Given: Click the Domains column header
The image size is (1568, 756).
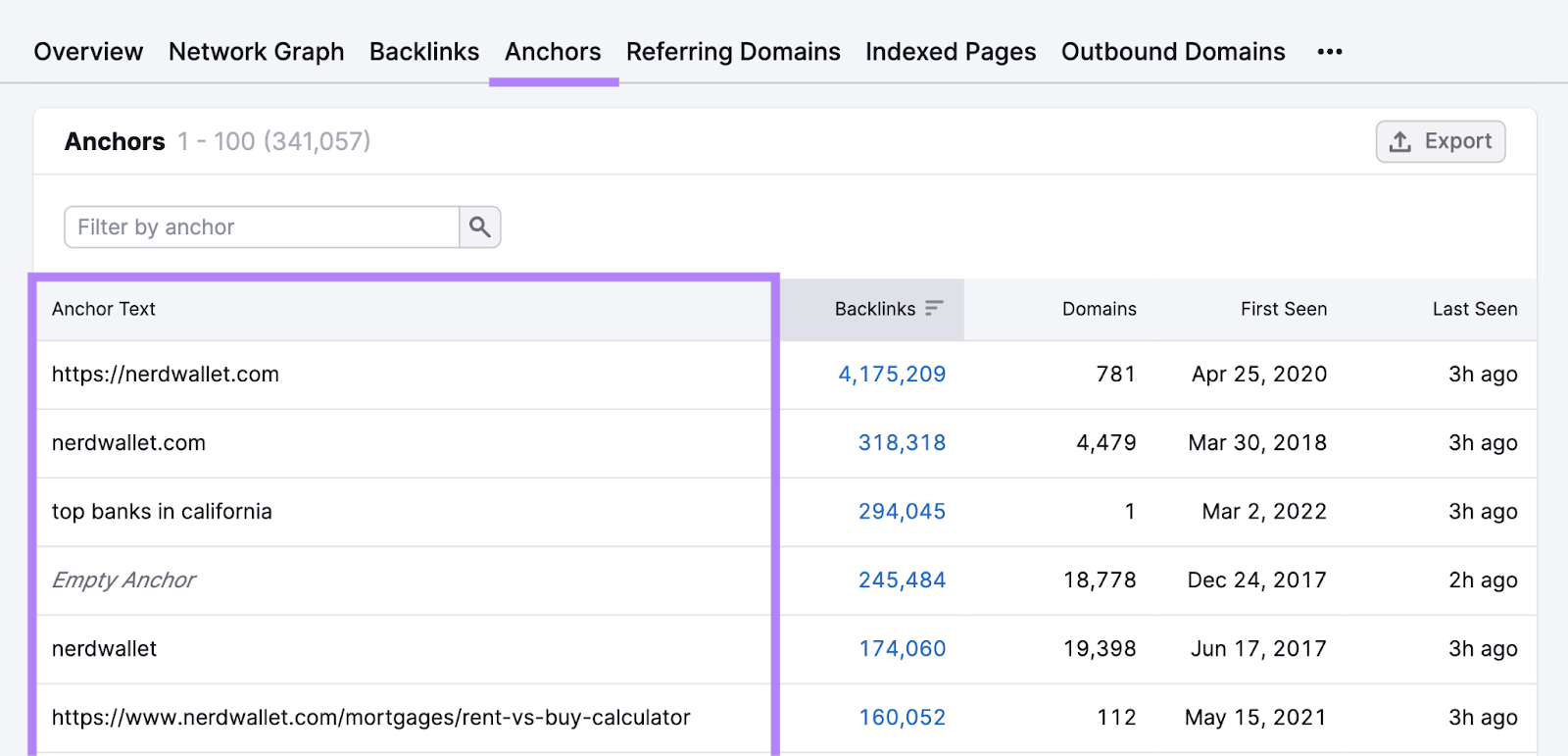Looking at the screenshot, I should pos(1100,309).
